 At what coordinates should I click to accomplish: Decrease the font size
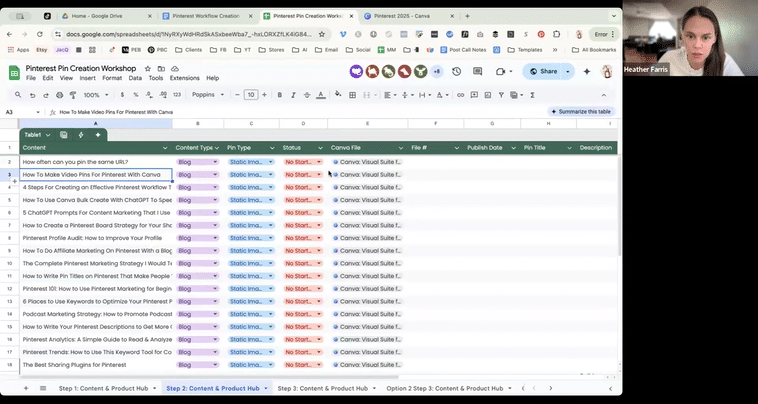(237, 95)
